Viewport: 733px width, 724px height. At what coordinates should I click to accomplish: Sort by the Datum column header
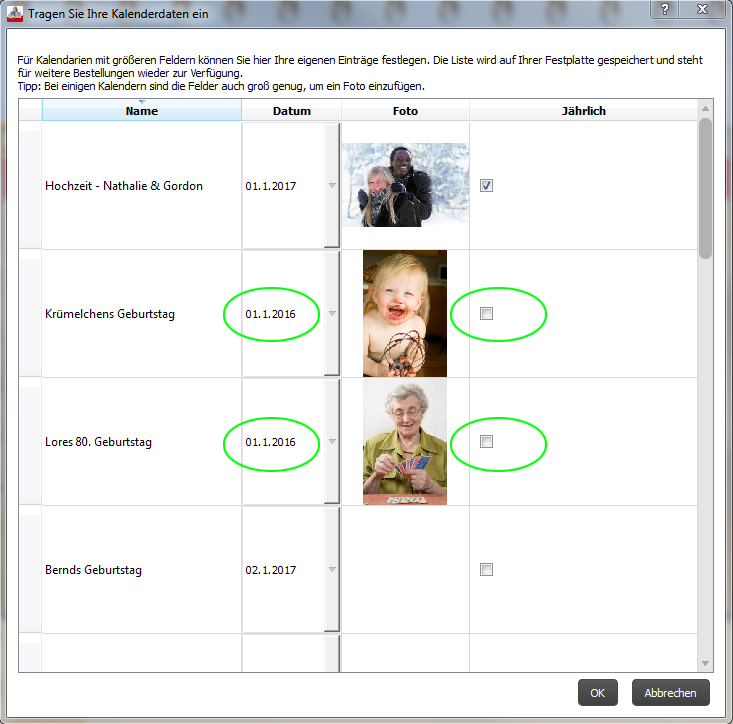(x=292, y=111)
